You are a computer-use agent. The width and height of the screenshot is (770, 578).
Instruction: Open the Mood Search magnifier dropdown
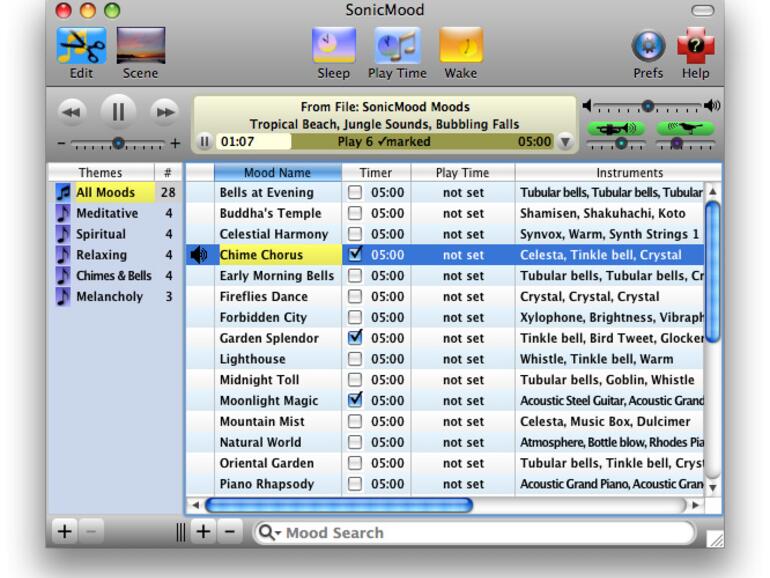point(269,533)
